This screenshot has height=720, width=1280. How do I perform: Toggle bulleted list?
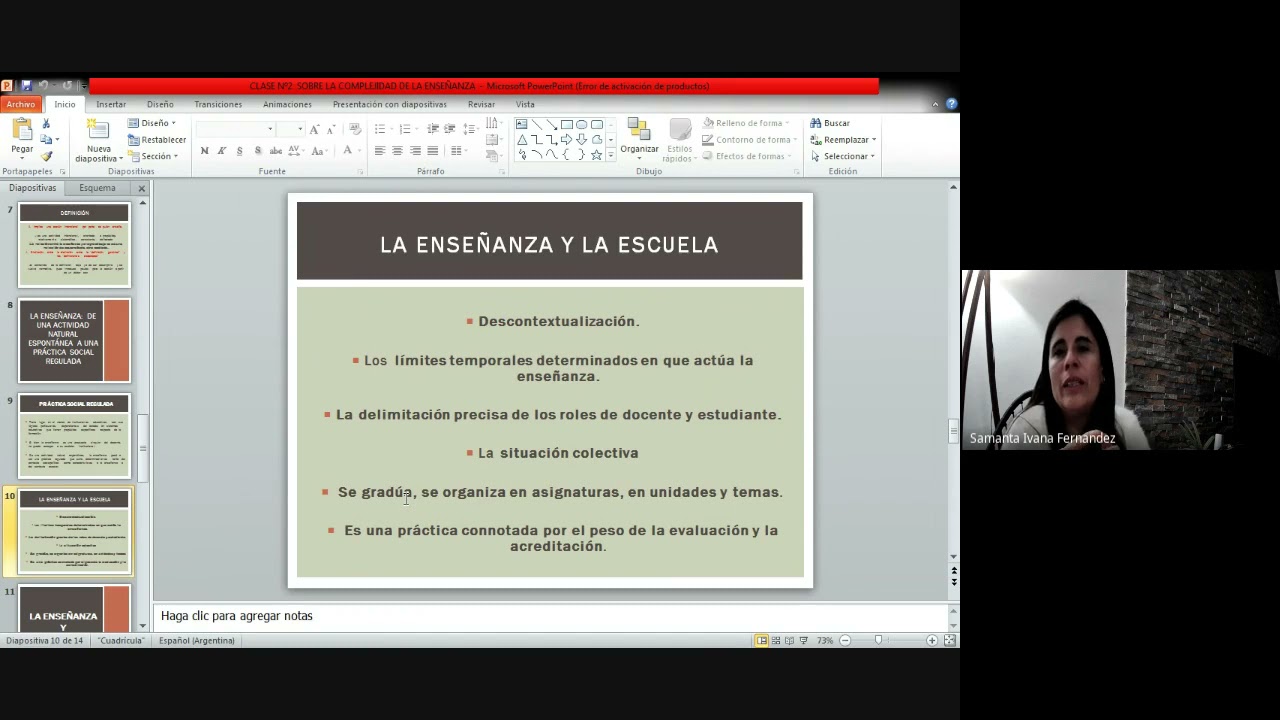pyautogui.click(x=379, y=129)
